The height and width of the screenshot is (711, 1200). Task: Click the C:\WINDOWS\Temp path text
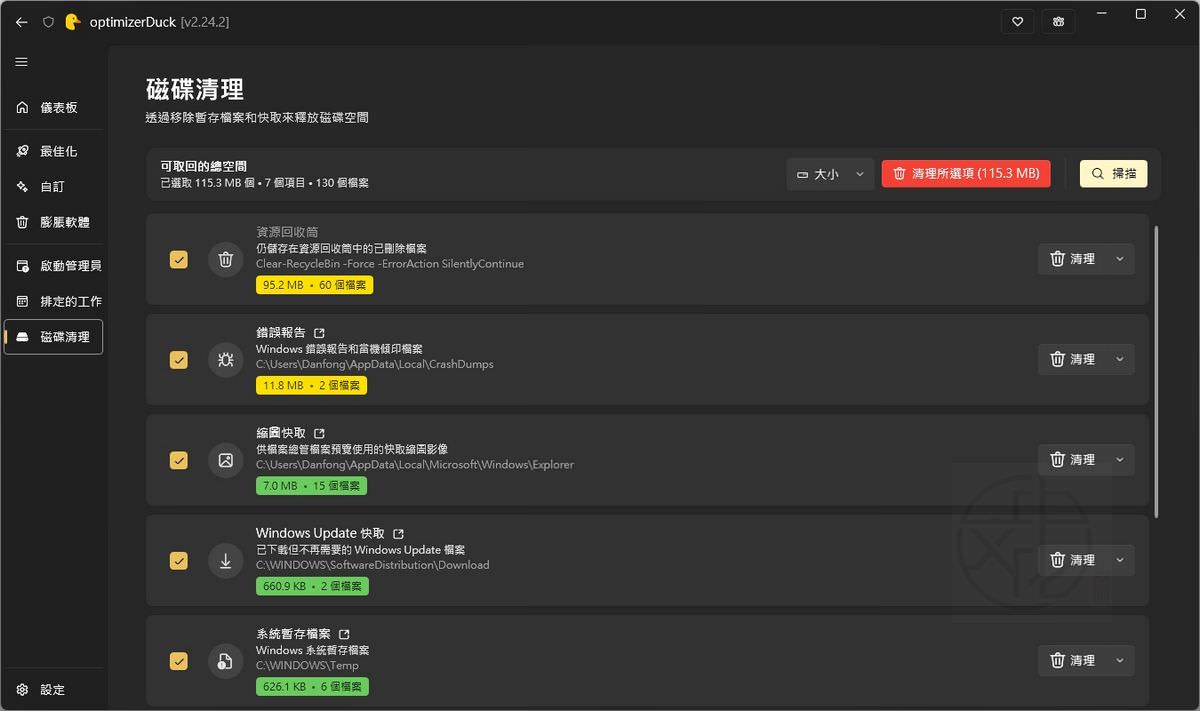[307, 666]
